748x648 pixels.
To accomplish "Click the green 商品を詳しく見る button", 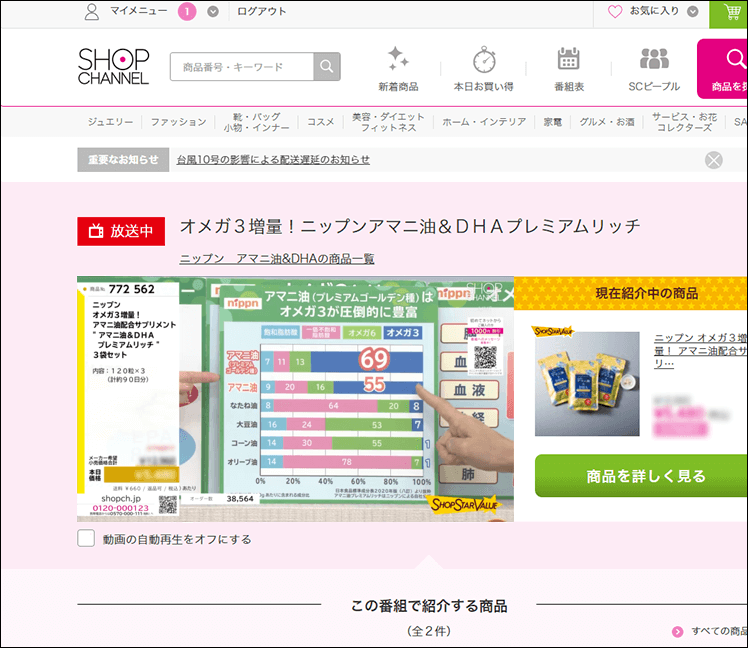I will [x=641, y=476].
